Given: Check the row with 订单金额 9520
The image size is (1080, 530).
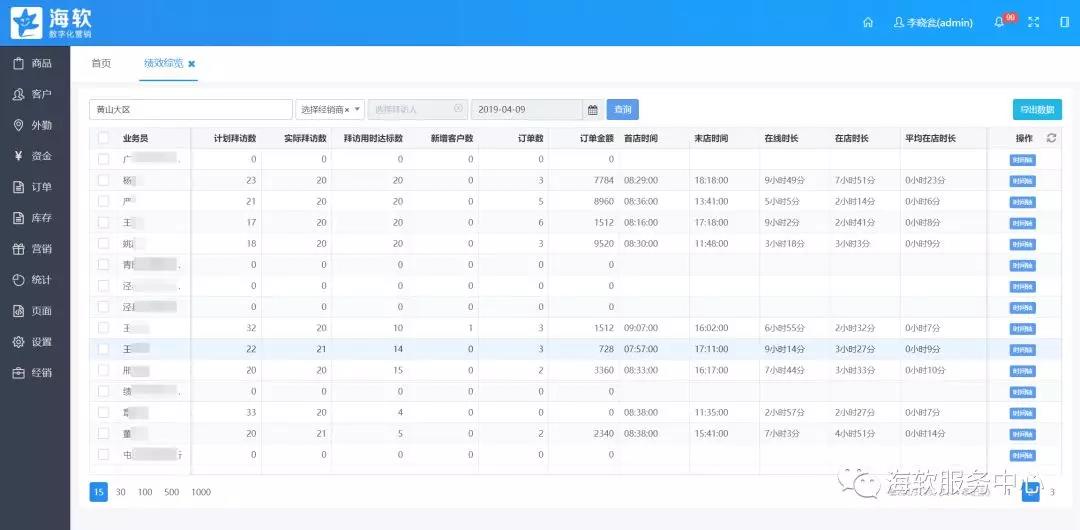Looking at the screenshot, I should click(x=103, y=243).
